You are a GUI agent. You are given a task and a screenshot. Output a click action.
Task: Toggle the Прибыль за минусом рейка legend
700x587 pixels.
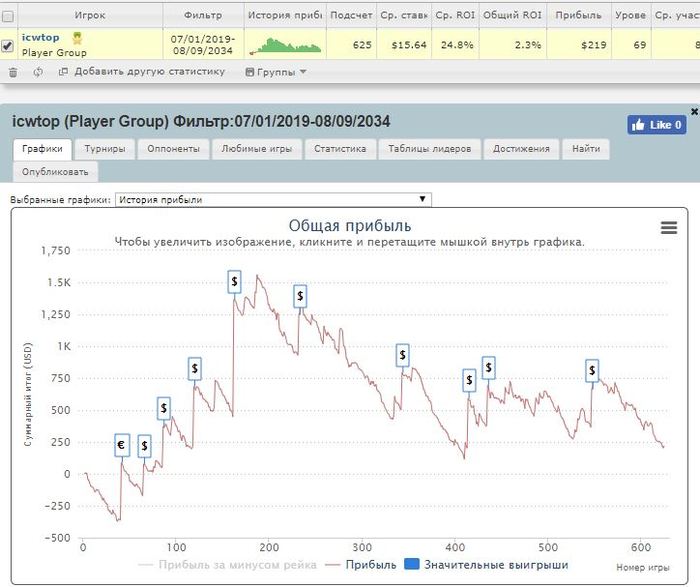(228, 565)
